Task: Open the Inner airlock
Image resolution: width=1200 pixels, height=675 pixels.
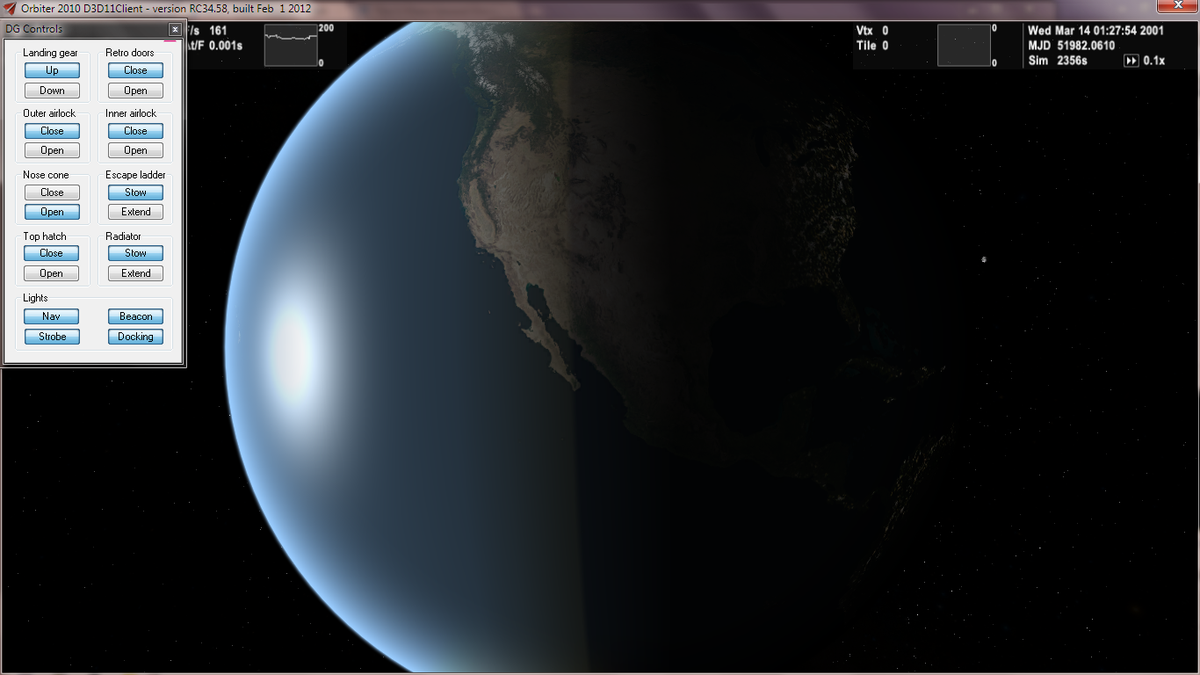Action: 136,151
